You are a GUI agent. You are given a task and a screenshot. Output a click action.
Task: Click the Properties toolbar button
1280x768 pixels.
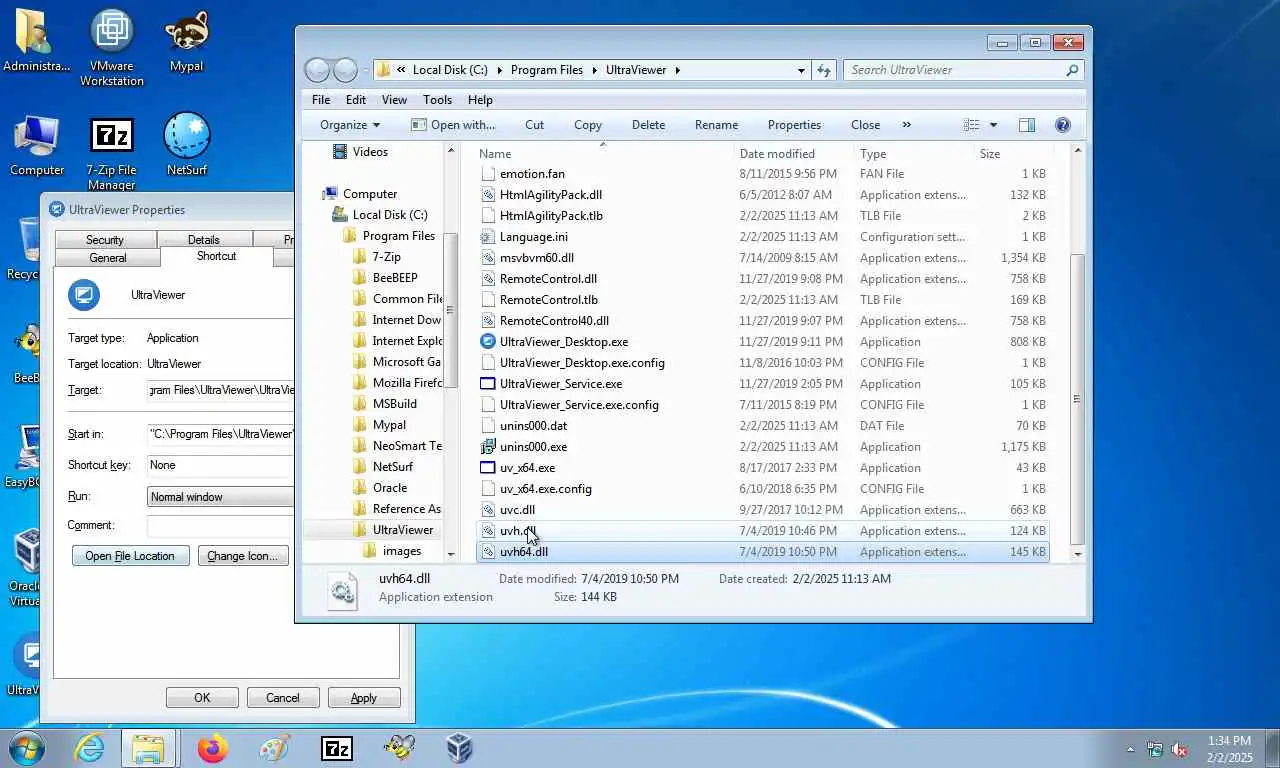tap(794, 125)
